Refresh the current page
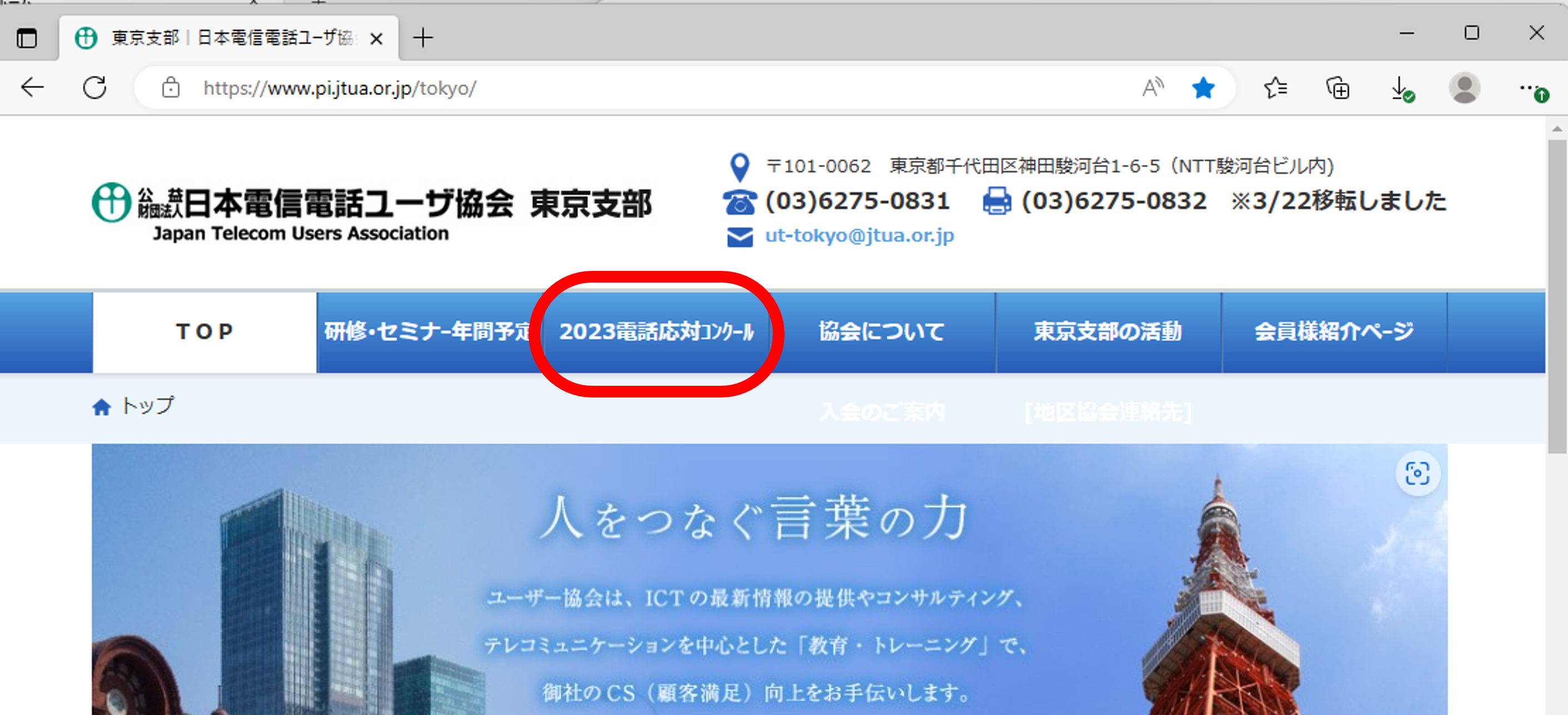This screenshot has height=715, width=1568. click(x=95, y=88)
